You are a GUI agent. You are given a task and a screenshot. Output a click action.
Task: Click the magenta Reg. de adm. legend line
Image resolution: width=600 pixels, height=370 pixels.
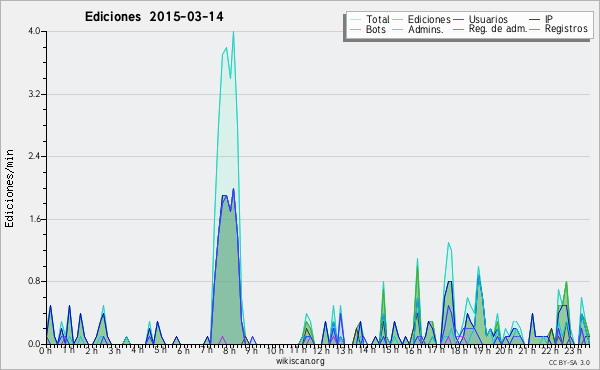tap(458, 30)
